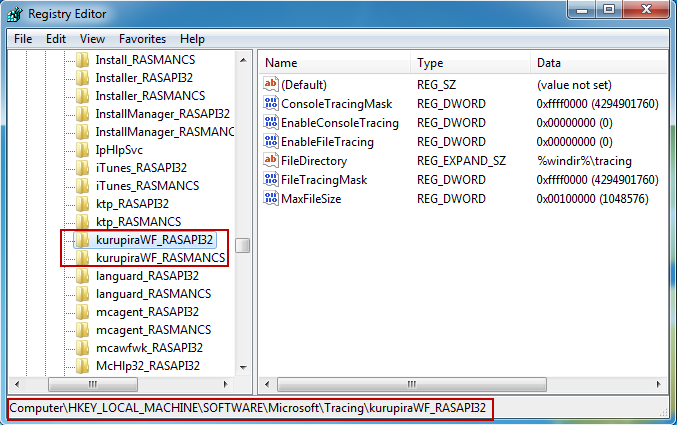Click the MaxFileSize DWORD icon
Screen dimensions: 677x425
click(271, 198)
